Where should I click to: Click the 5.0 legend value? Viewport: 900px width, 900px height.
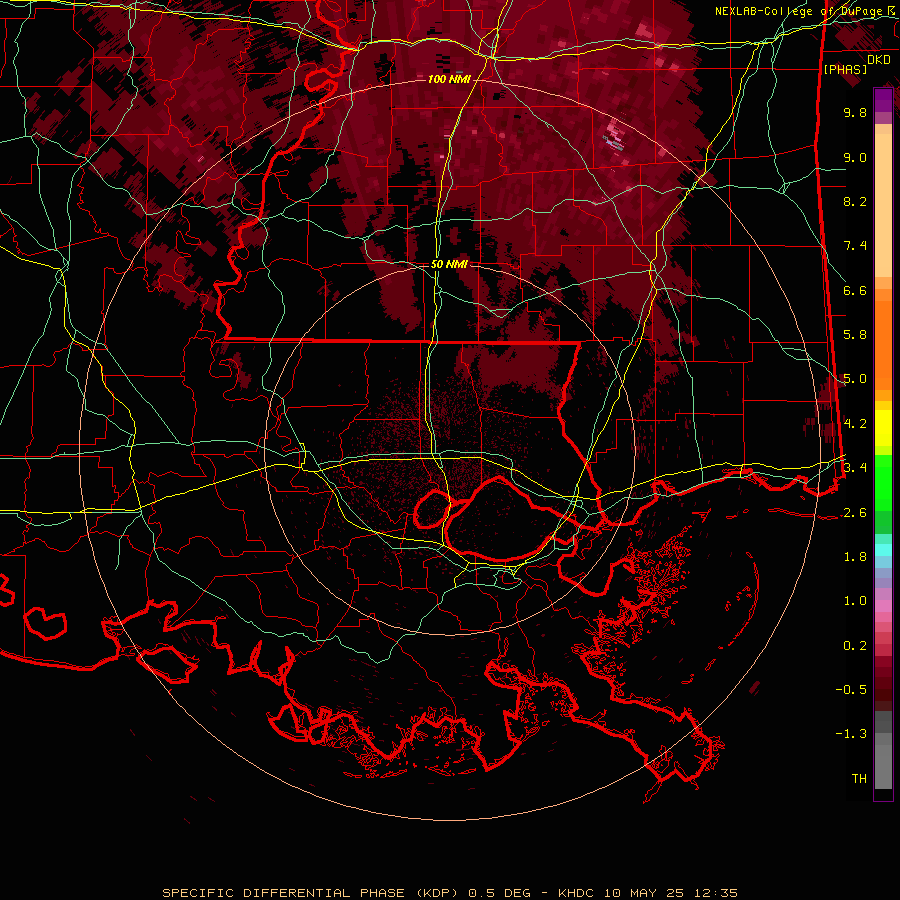(855, 379)
